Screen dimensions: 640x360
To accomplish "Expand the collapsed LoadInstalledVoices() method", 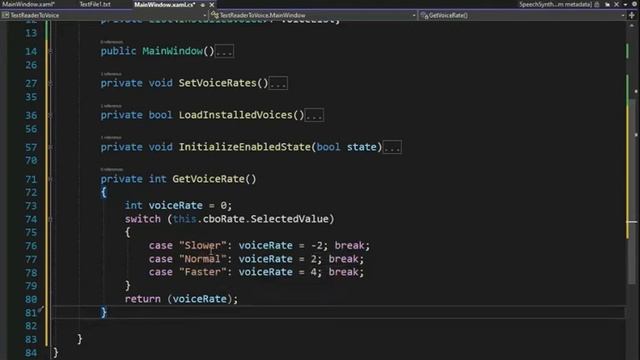I will coord(50,115).
